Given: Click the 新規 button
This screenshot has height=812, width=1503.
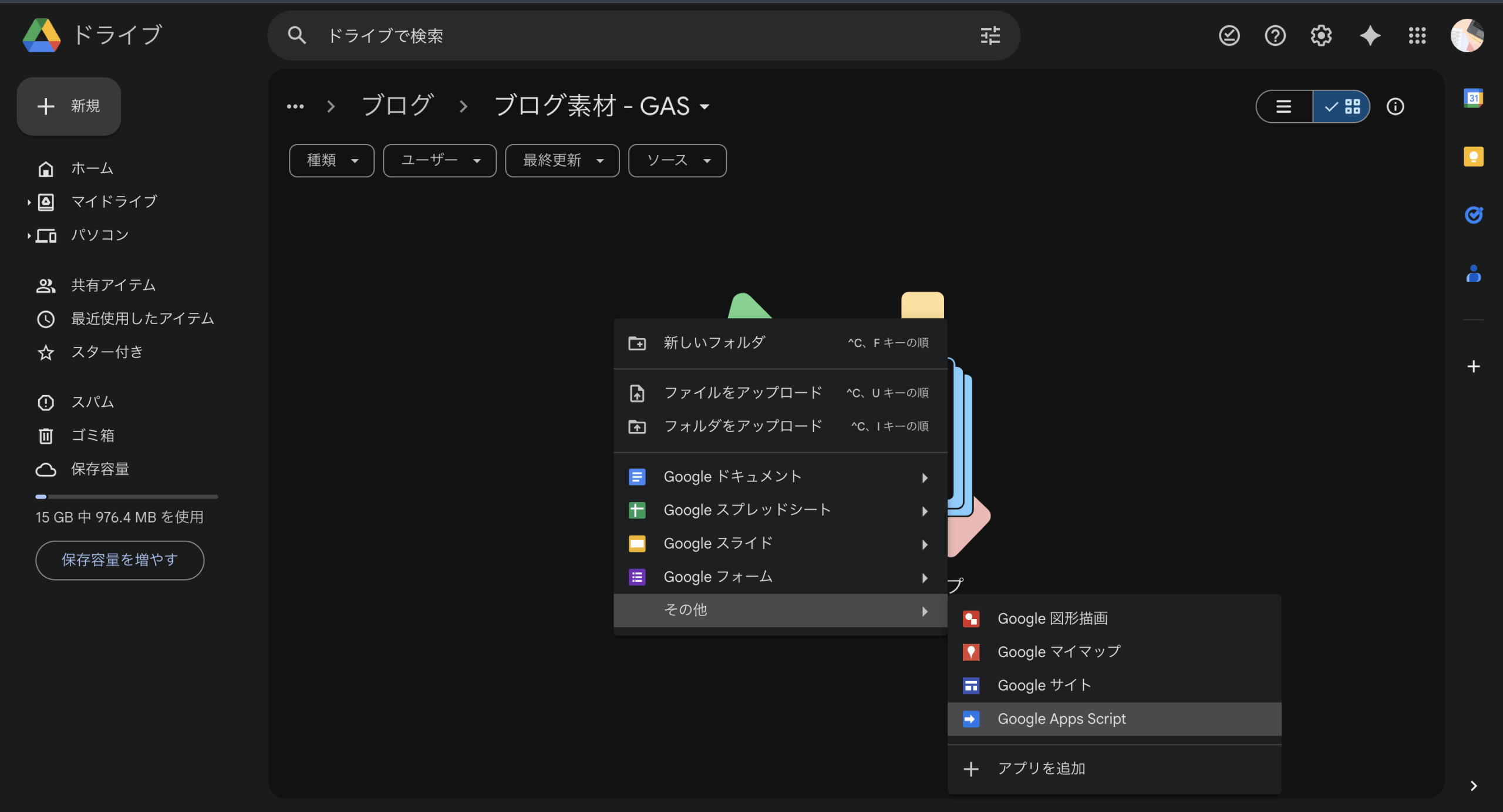Looking at the screenshot, I should click(x=69, y=106).
